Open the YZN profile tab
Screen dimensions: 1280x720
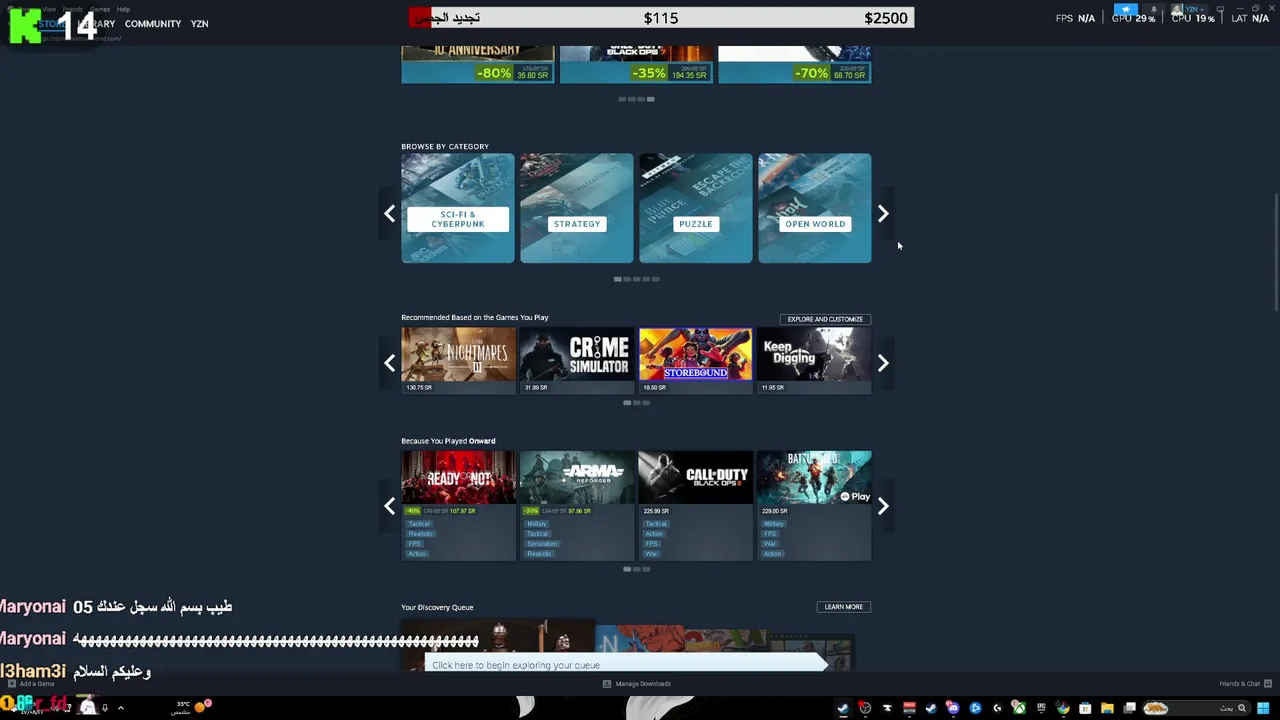tap(200, 24)
